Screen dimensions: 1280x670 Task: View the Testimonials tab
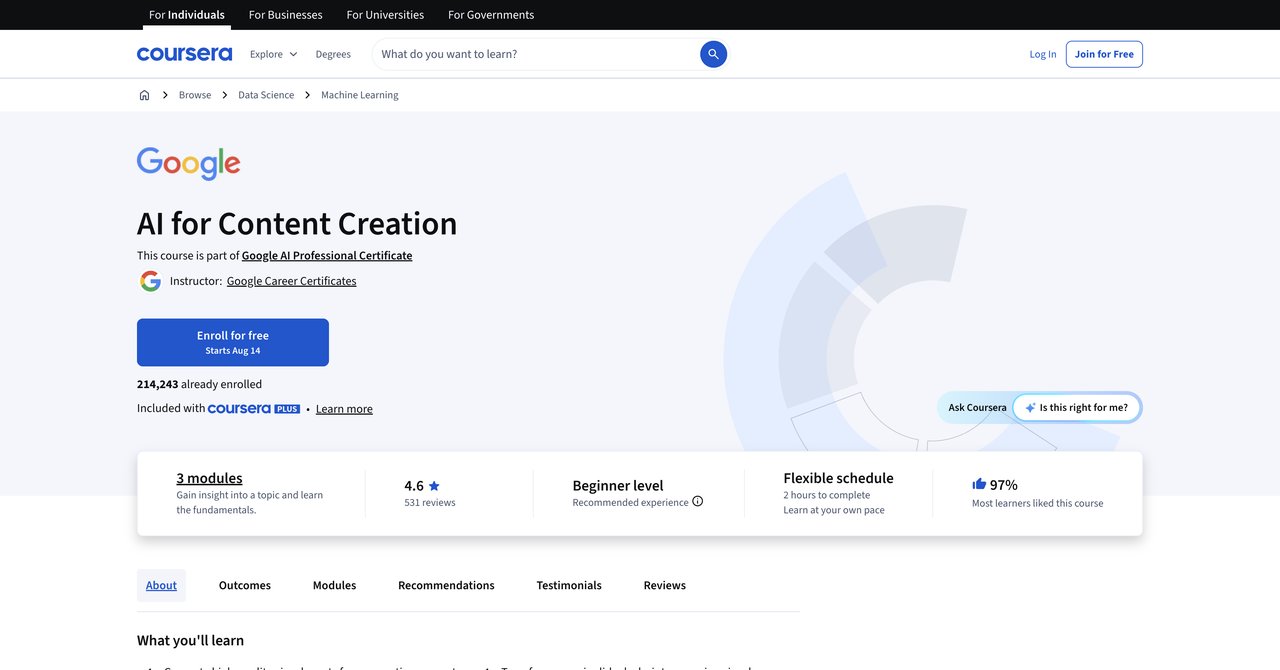[x=569, y=585]
